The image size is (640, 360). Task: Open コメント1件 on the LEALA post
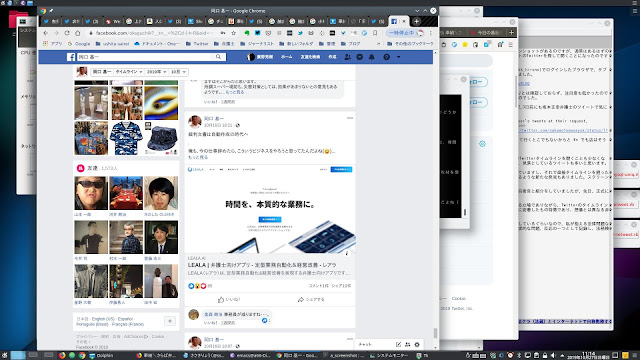point(318,286)
